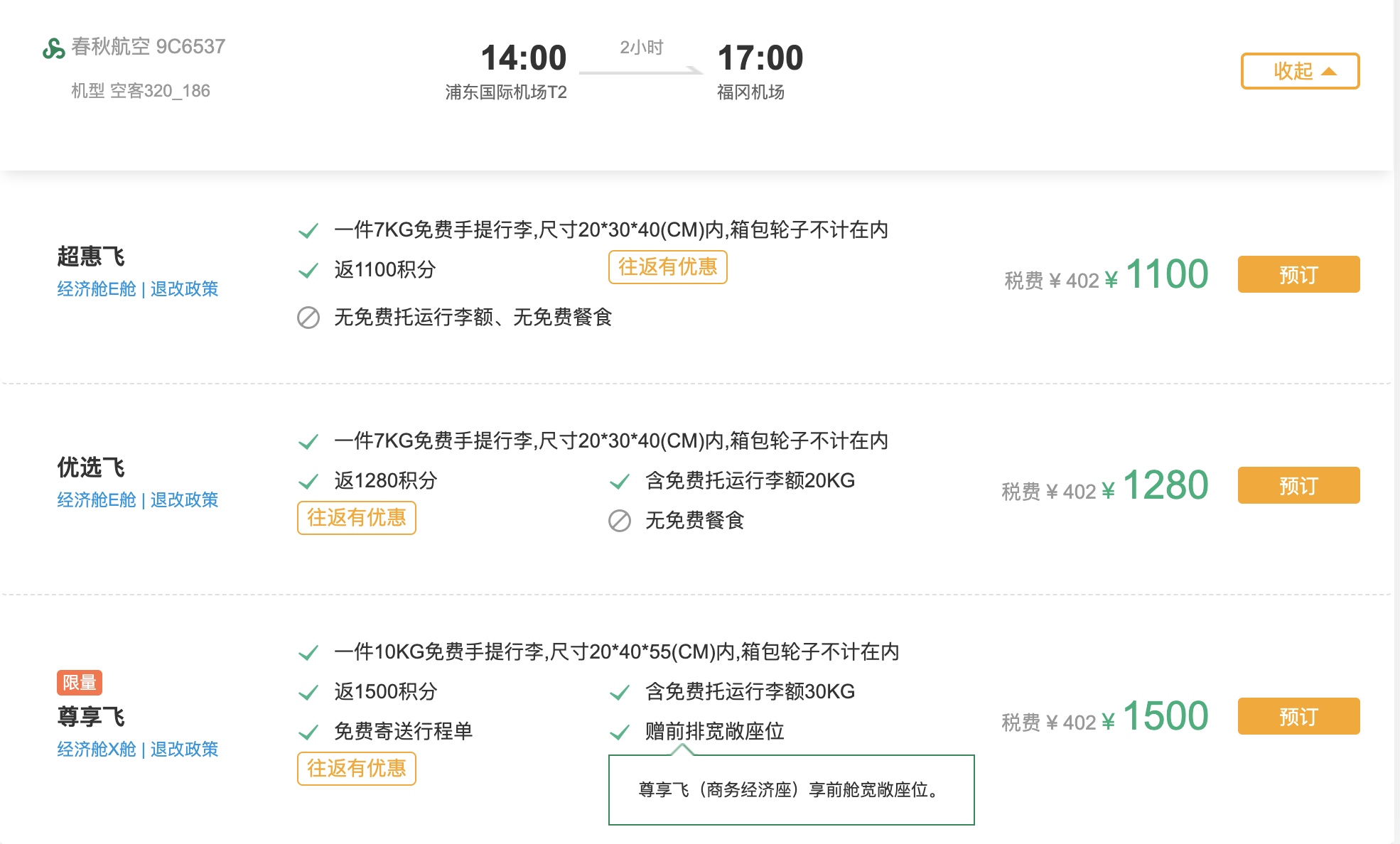Click 往返有优惠 tag in 尊享飞 row
This screenshot has width=1400, height=844.
click(357, 769)
